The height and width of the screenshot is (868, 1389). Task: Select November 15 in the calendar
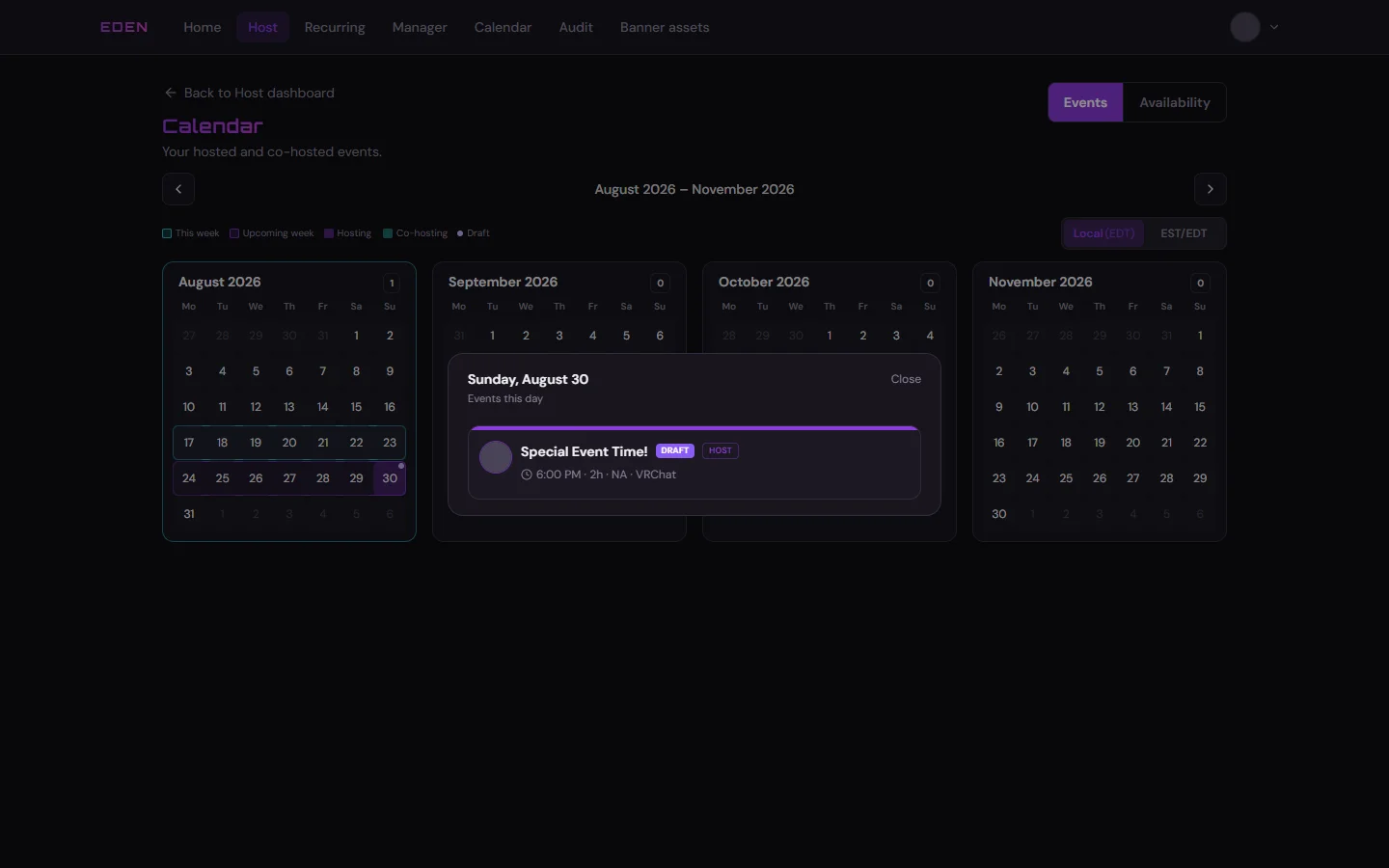click(1200, 407)
